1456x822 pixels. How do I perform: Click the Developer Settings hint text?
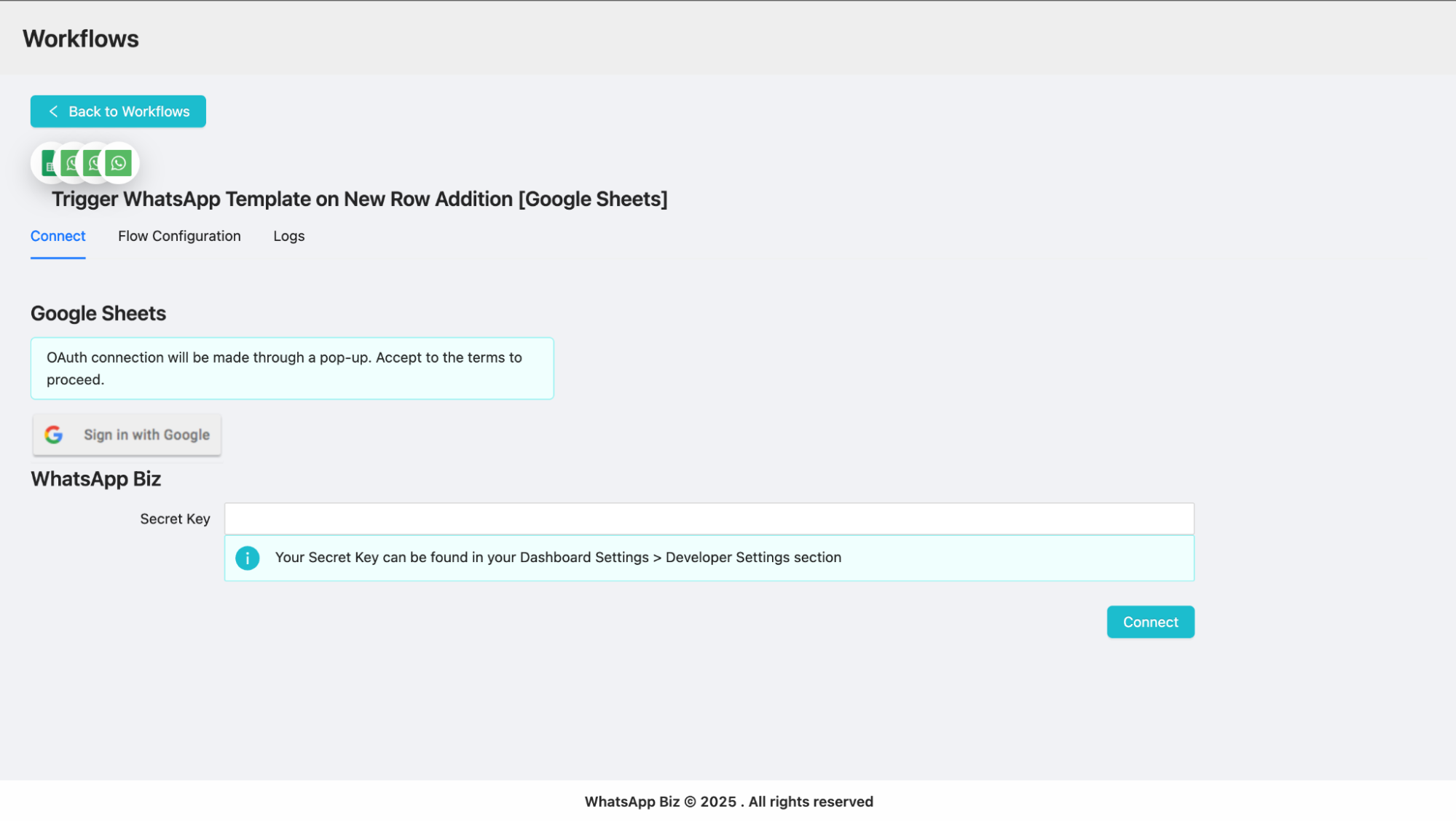(558, 557)
